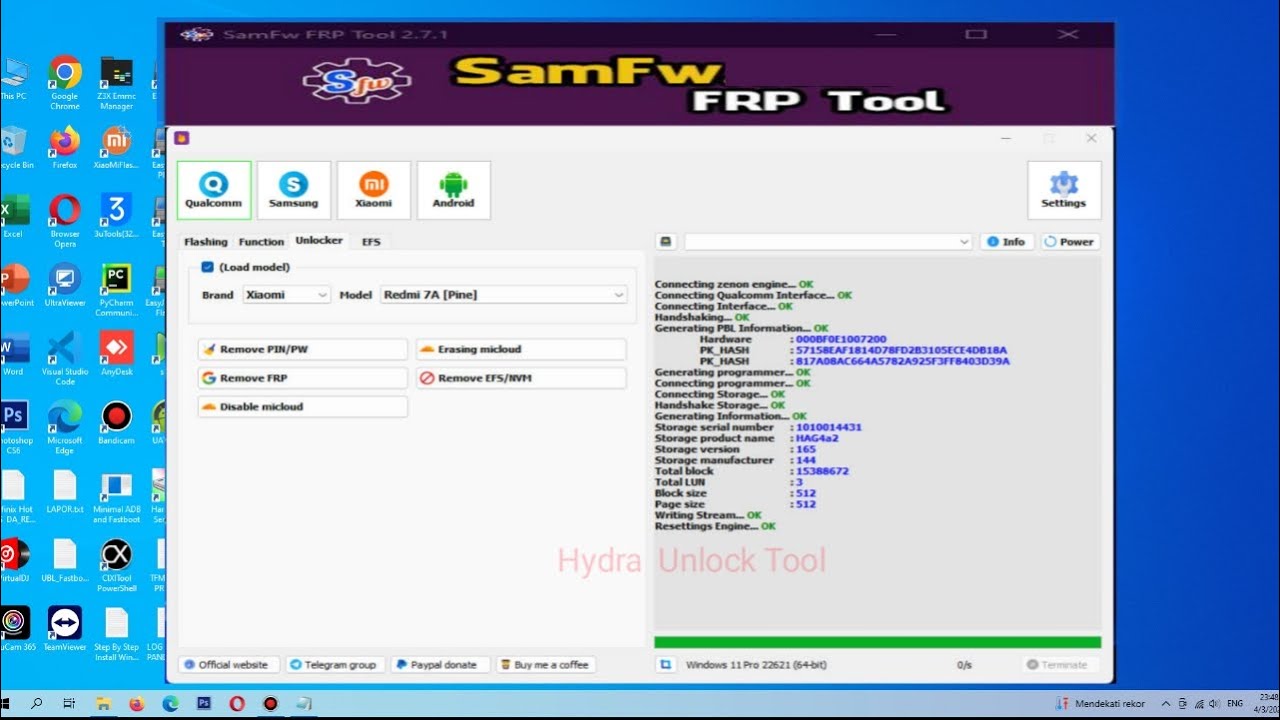1280x720 pixels.
Task: Expand the port selection combo box
Action: point(828,241)
